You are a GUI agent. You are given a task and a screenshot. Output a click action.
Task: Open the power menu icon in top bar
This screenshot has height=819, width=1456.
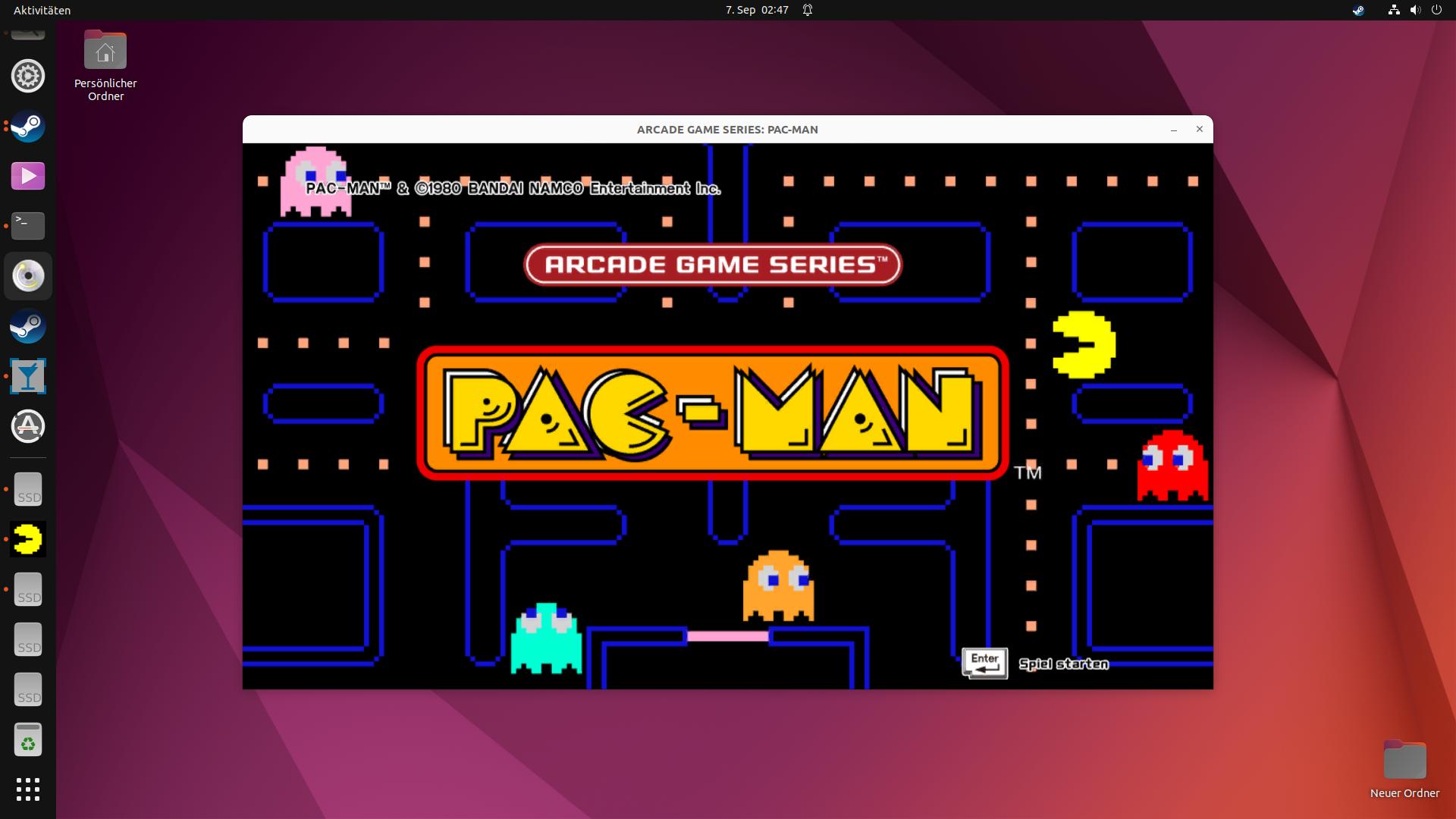click(1436, 10)
